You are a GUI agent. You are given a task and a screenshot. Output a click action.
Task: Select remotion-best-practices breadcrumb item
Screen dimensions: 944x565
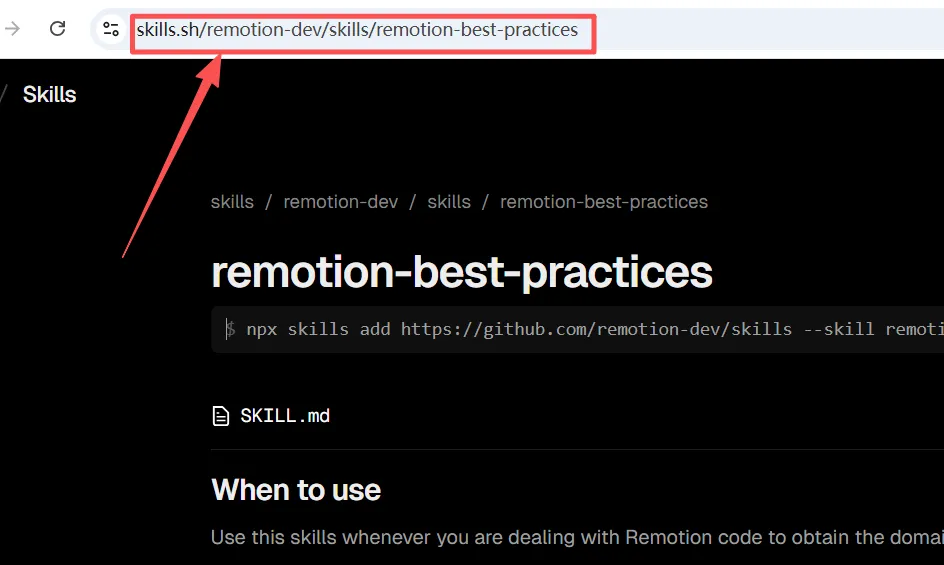click(604, 202)
